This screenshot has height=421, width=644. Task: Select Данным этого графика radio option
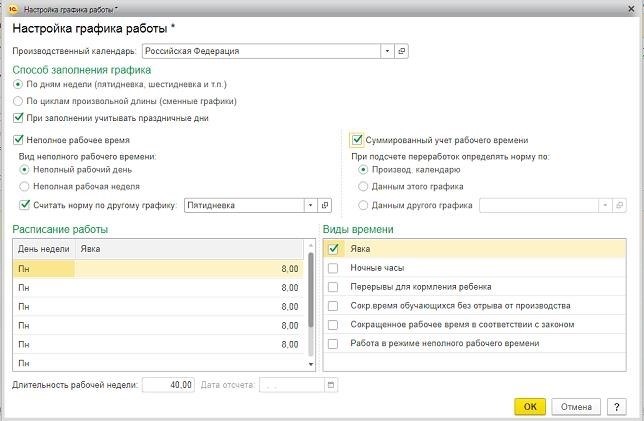(362, 187)
